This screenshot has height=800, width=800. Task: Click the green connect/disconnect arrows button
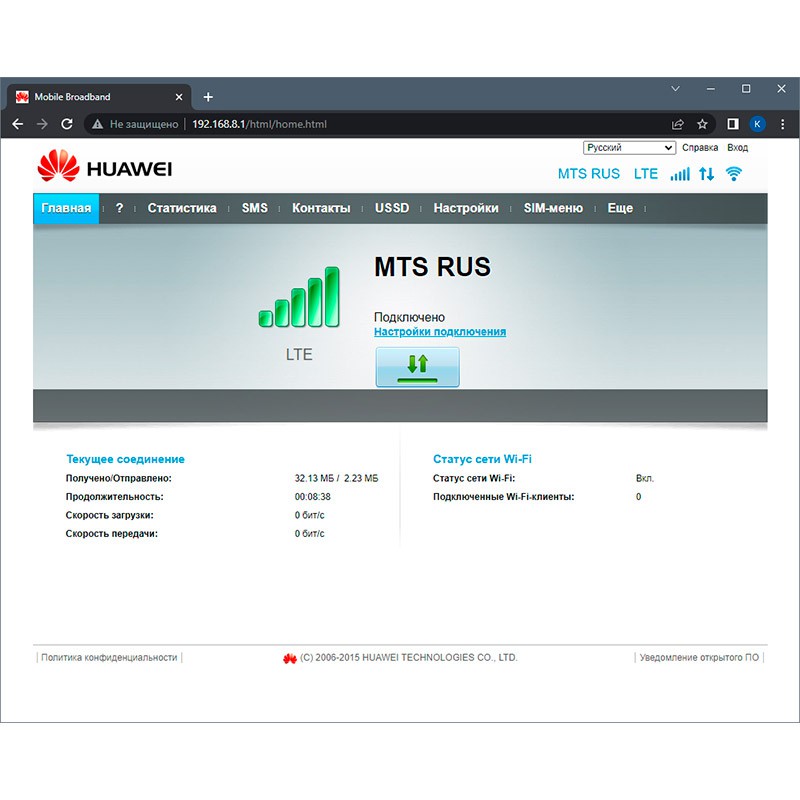[x=417, y=367]
